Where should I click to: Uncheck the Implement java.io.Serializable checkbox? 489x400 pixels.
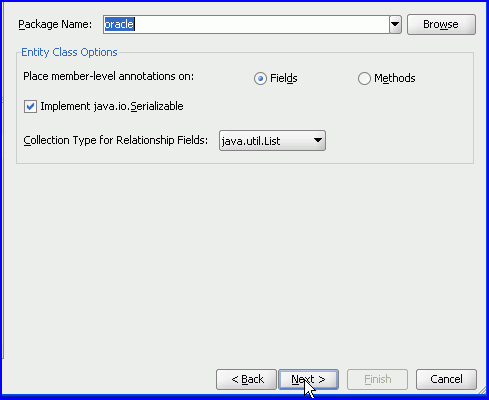[30, 107]
